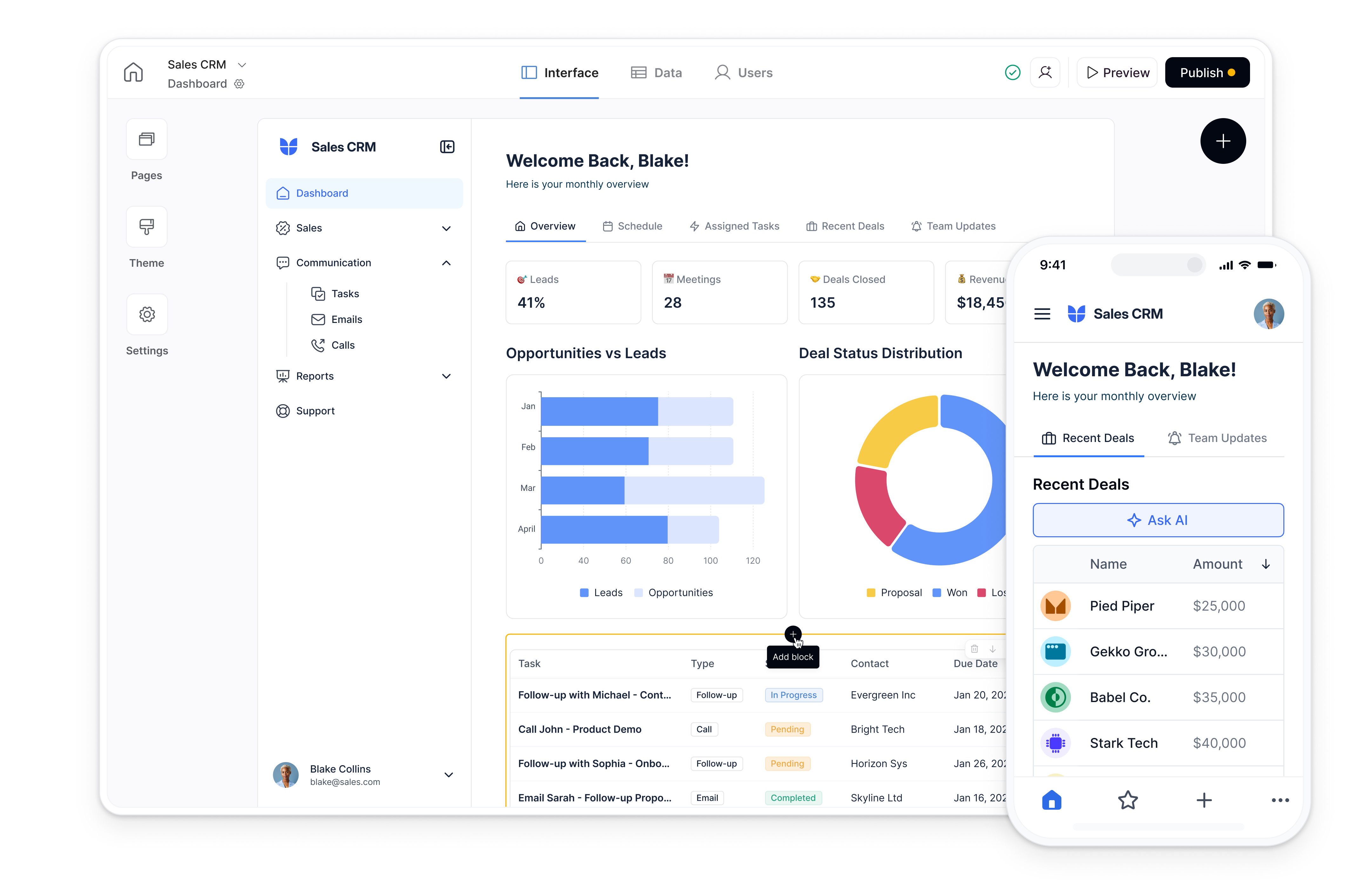Image resolution: width=1372 pixels, height=884 pixels.
Task: Open Tasks under Communication
Action: tap(335, 293)
